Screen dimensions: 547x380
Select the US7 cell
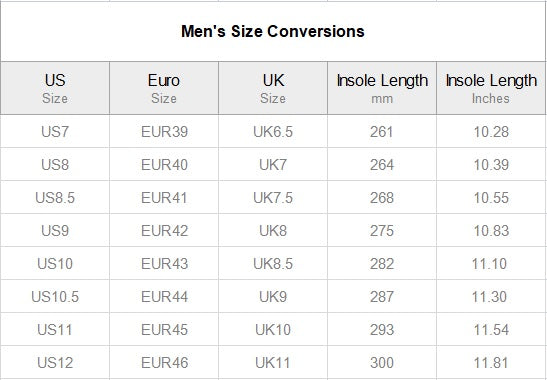[x=55, y=132]
